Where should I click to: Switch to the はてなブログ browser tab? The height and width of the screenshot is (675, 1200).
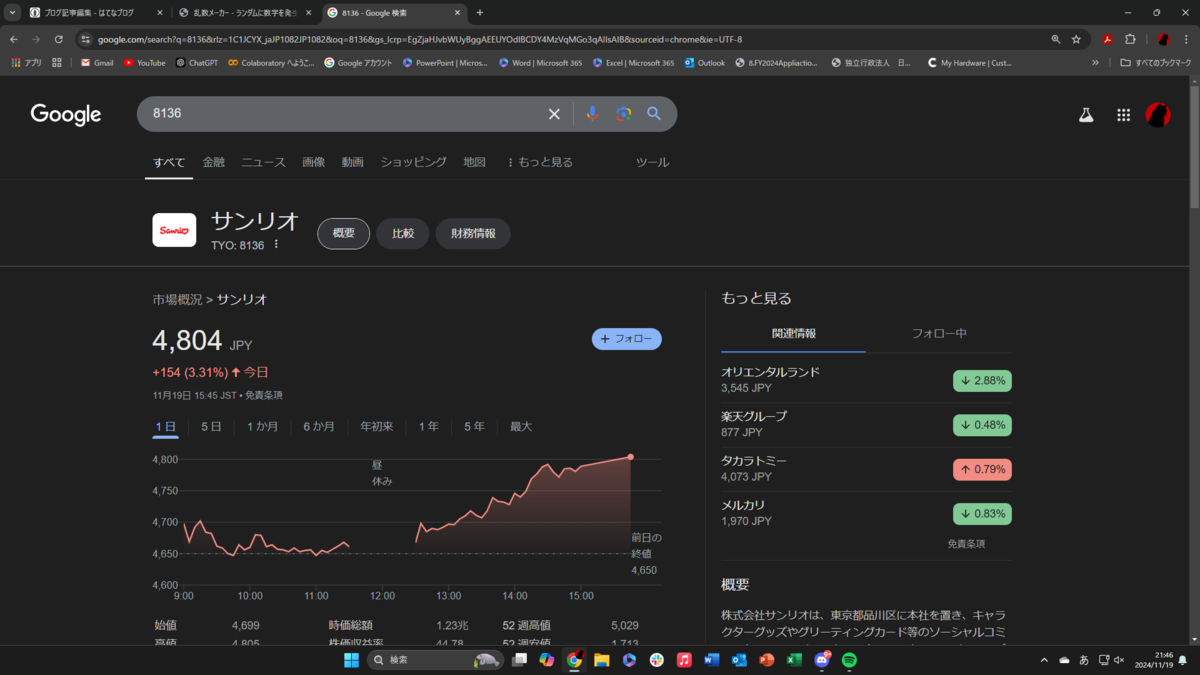(x=95, y=13)
